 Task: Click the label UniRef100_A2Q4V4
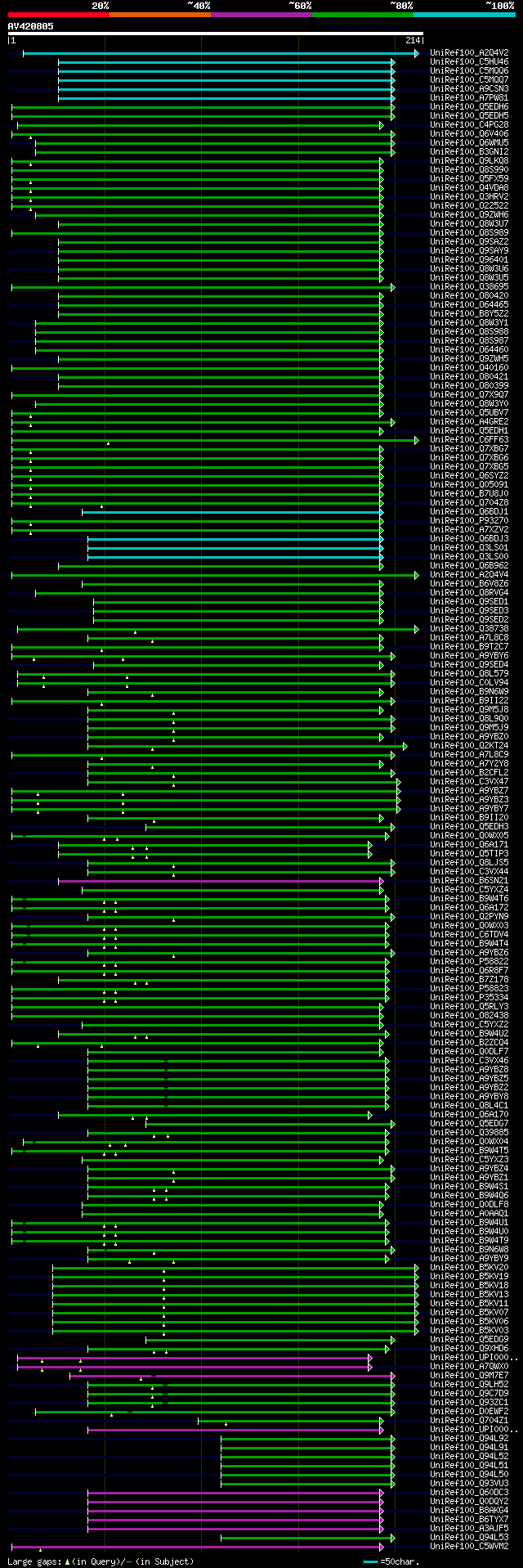pos(469,574)
